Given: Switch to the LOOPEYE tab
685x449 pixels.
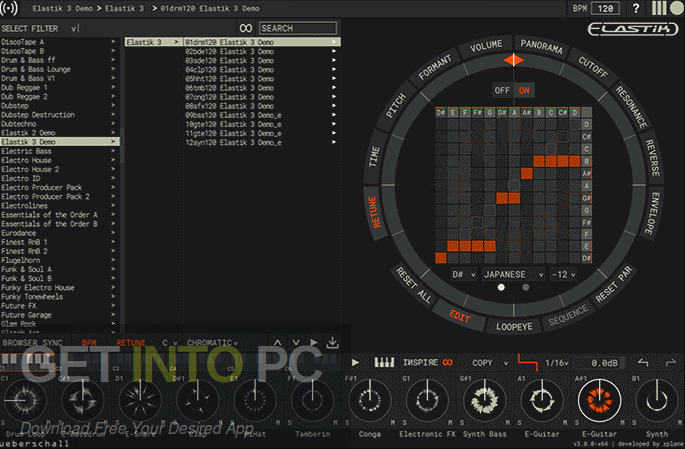Looking at the screenshot, I should click(x=514, y=326).
